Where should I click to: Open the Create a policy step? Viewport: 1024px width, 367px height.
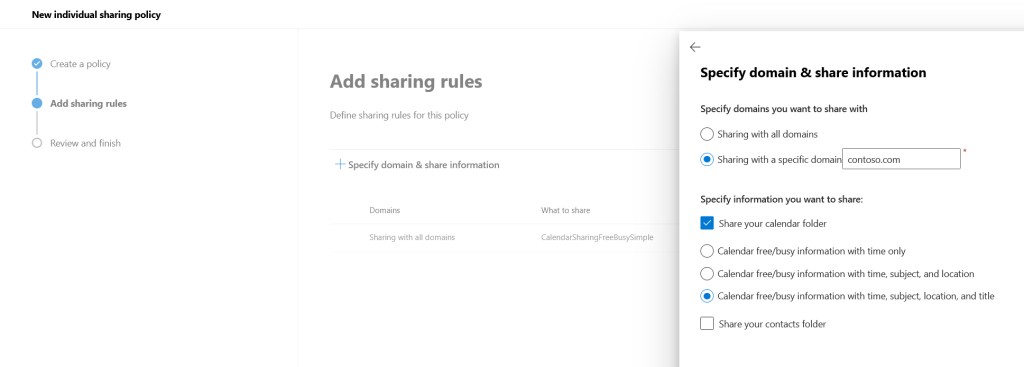tap(80, 64)
